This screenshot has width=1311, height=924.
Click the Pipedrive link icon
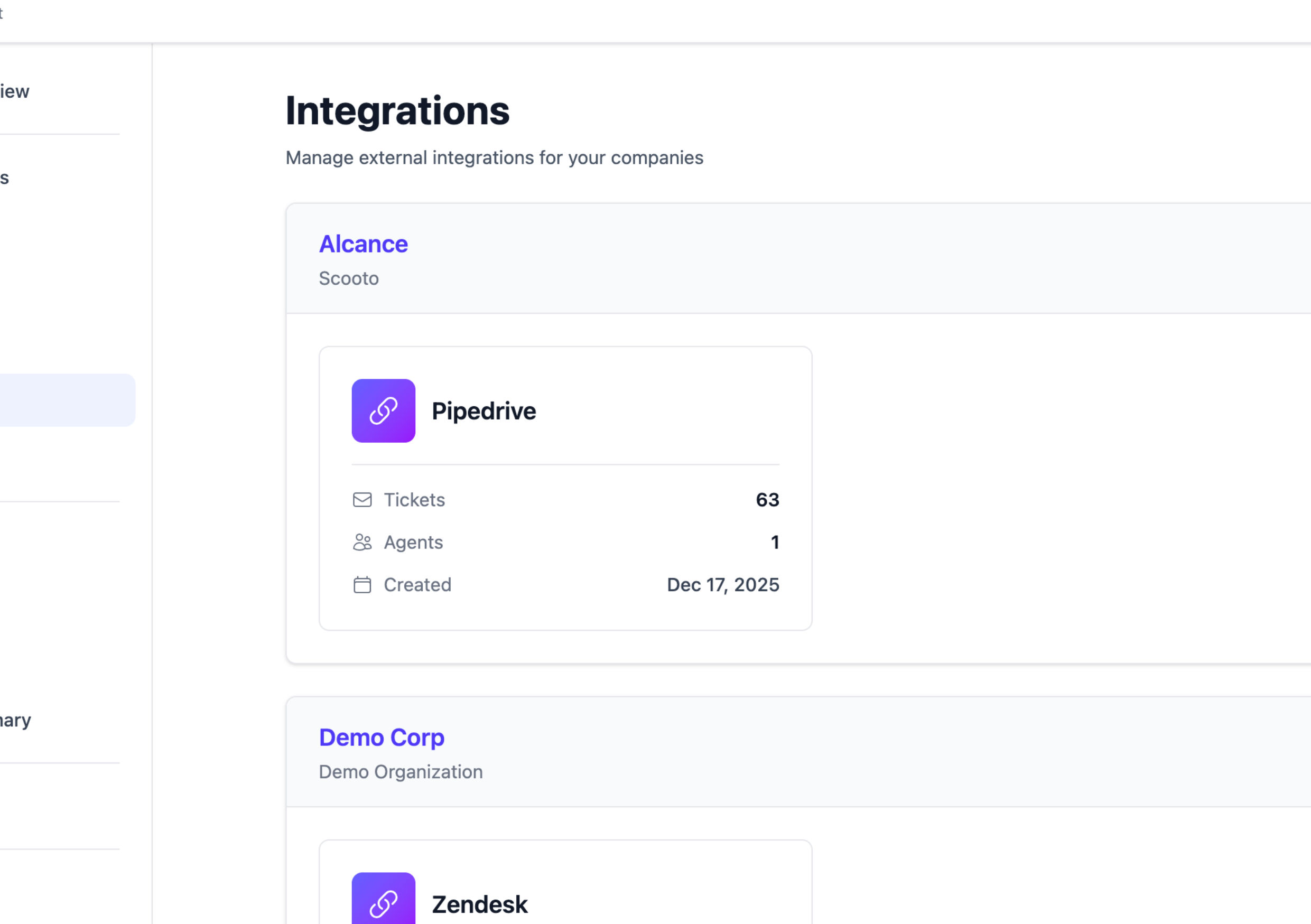[383, 410]
